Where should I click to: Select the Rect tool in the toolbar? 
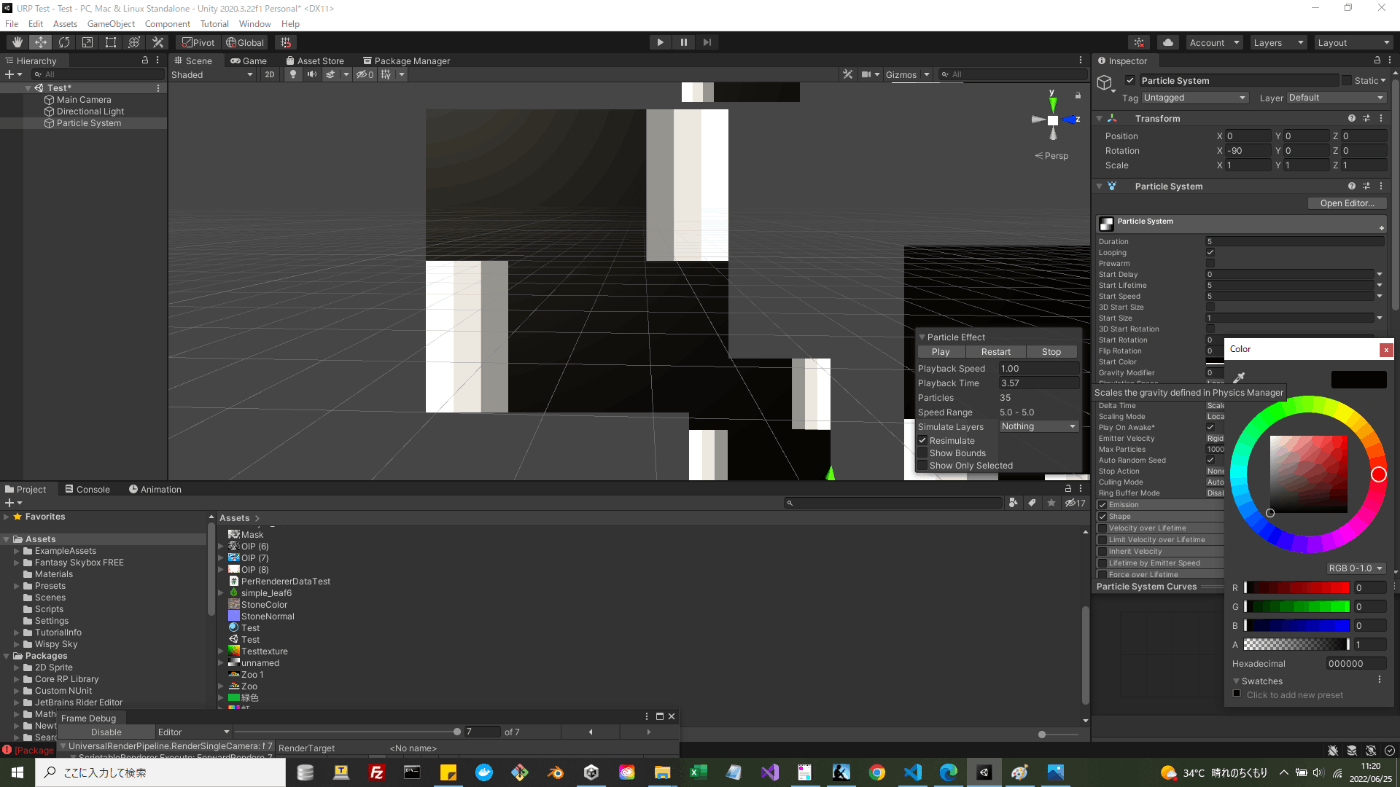[x=110, y=42]
